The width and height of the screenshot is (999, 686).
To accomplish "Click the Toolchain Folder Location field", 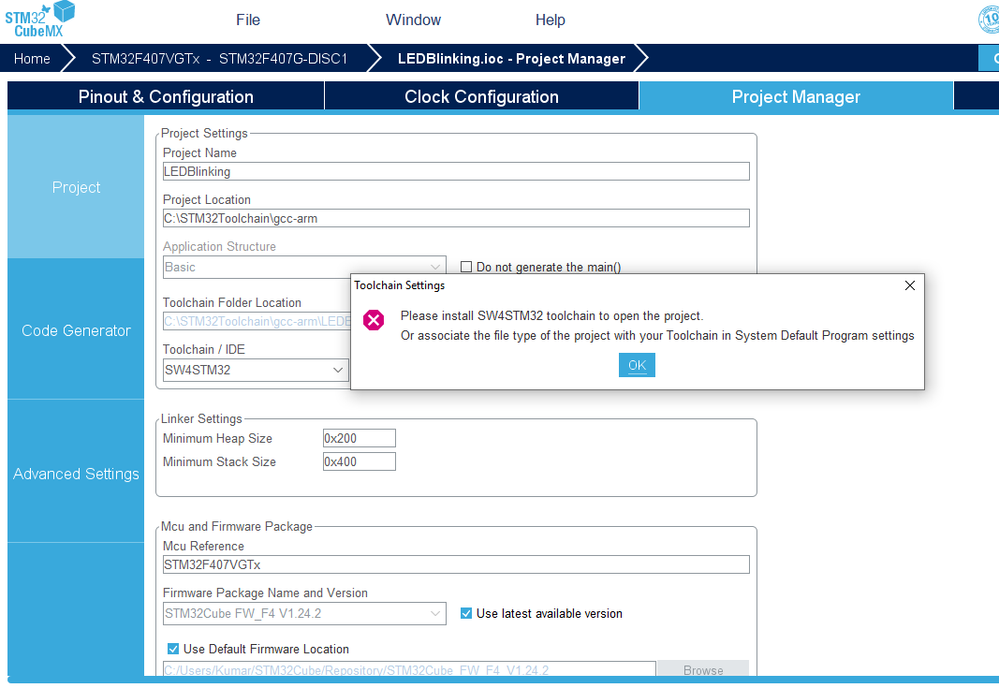I will point(257,321).
